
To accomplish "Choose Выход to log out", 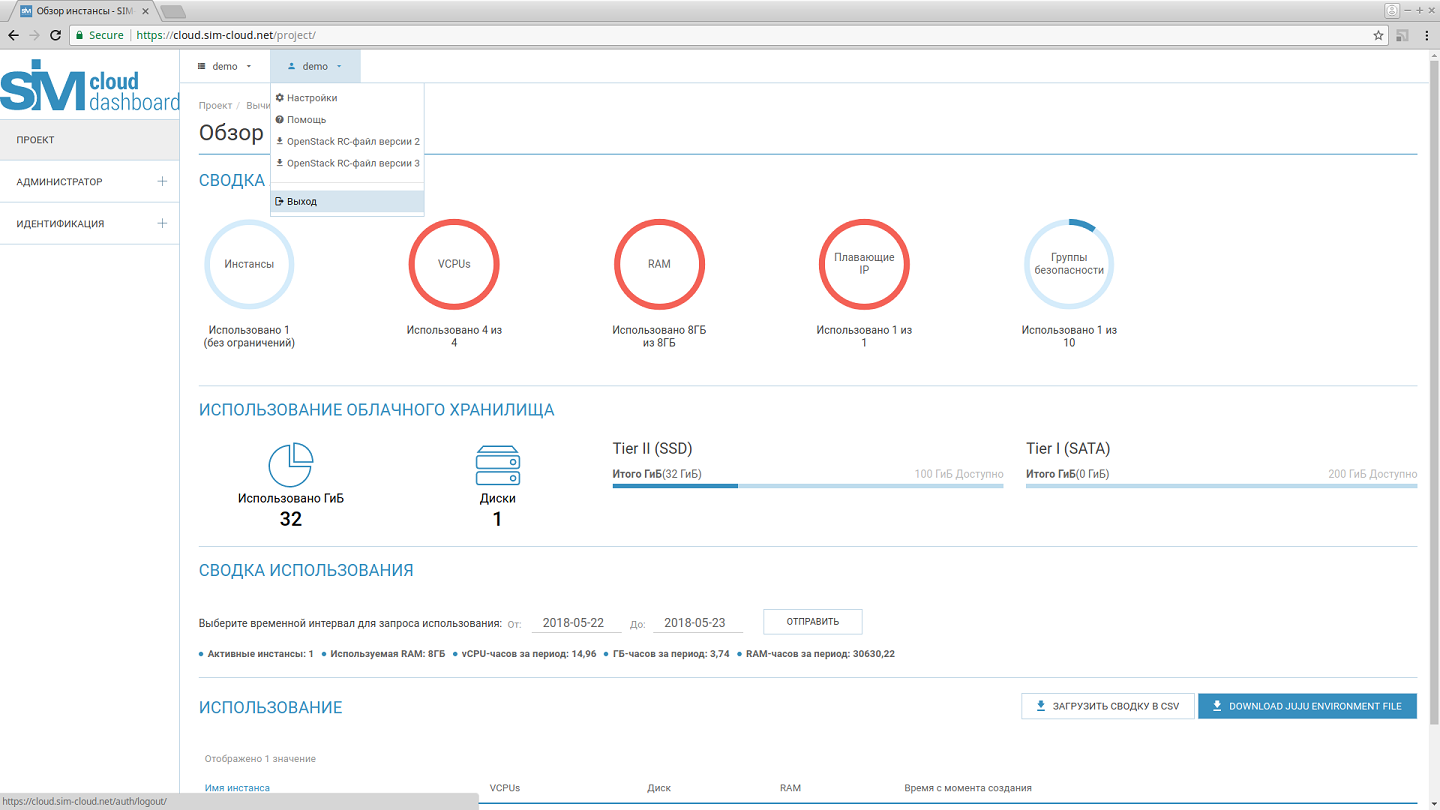I will [x=302, y=202].
